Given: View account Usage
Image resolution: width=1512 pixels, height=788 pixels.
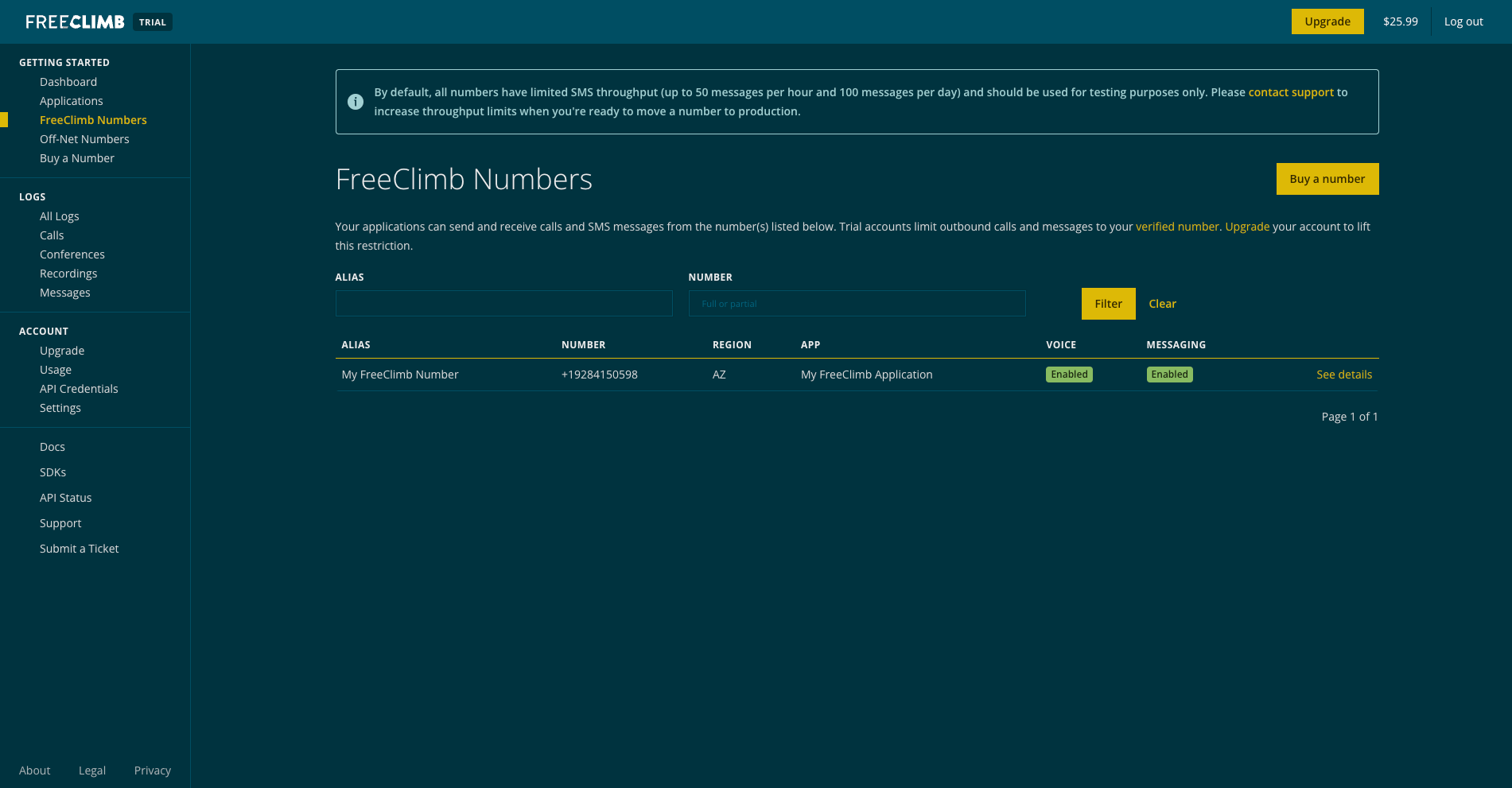Looking at the screenshot, I should click(x=56, y=370).
